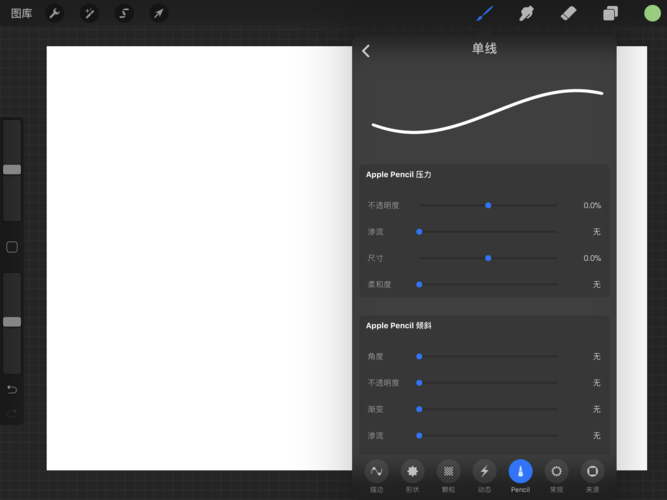Go back with the left chevron

[366, 51]
